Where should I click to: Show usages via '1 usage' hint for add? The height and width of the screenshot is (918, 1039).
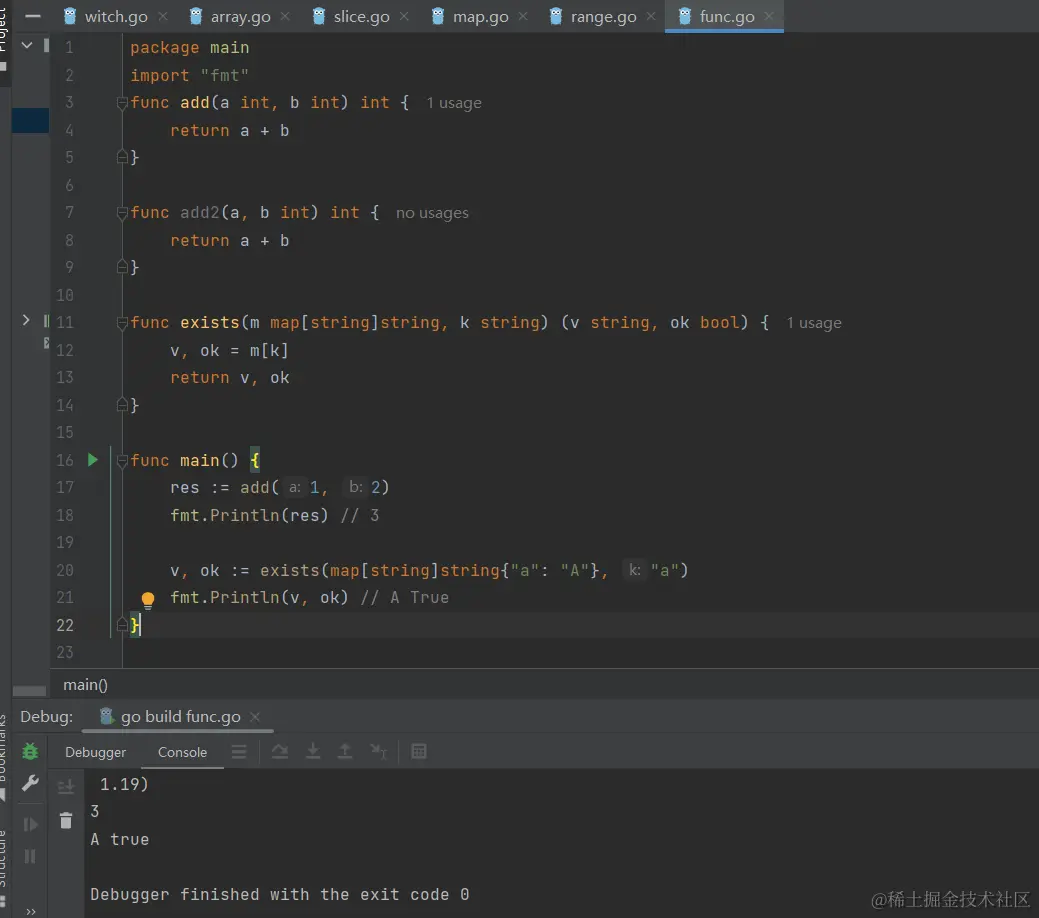coord(454,103)
